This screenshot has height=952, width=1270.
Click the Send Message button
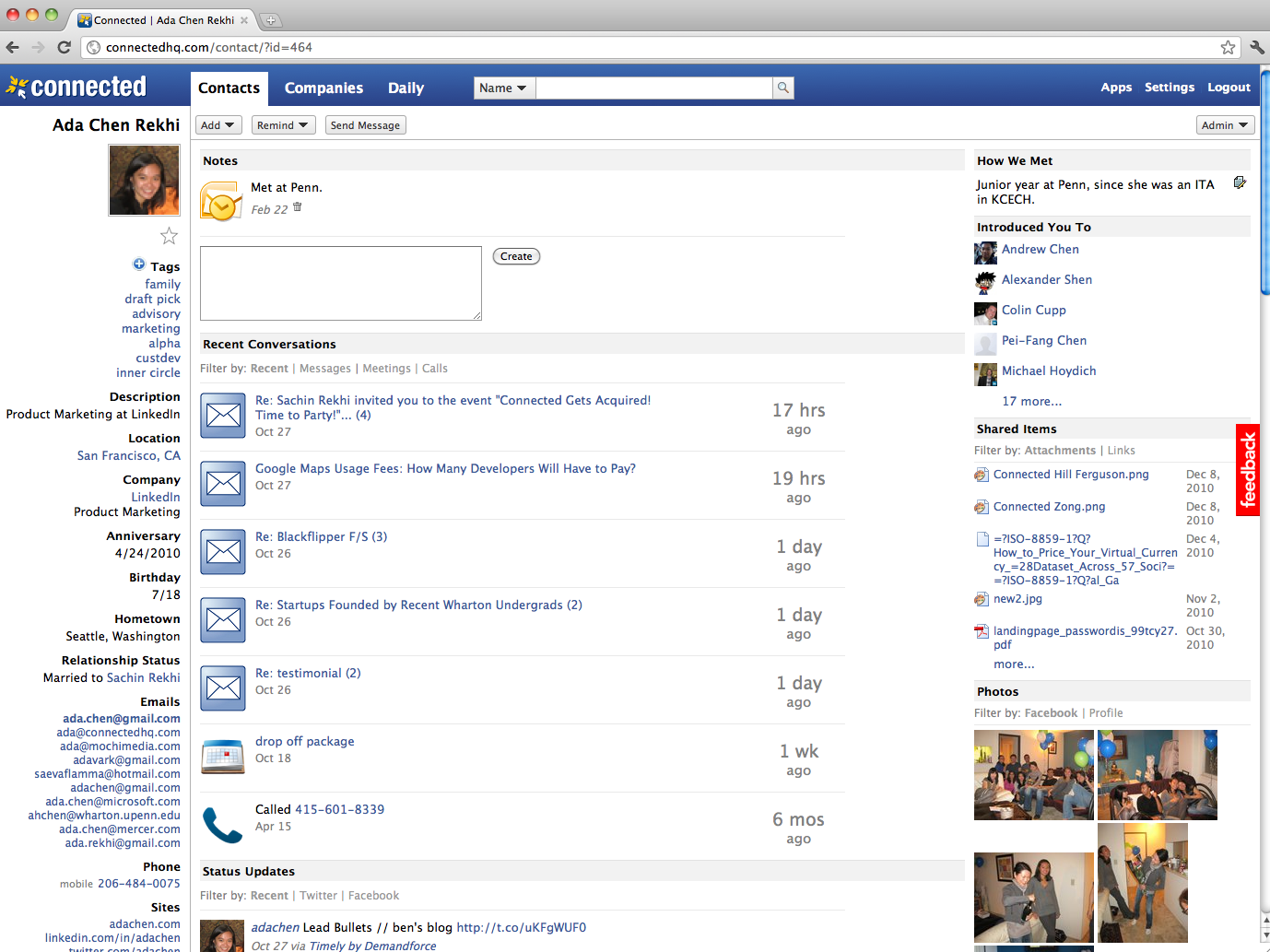click(x=366, y=125)
